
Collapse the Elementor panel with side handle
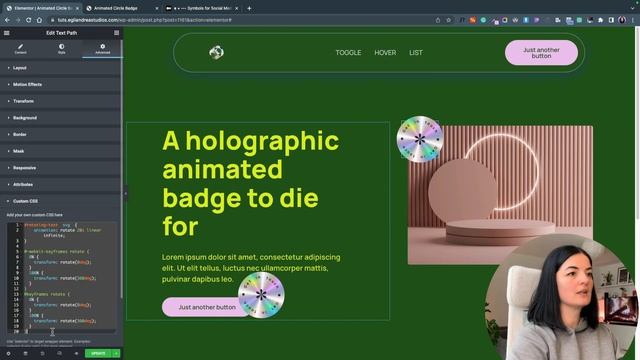pyautogui.click(x=125, y=193)
